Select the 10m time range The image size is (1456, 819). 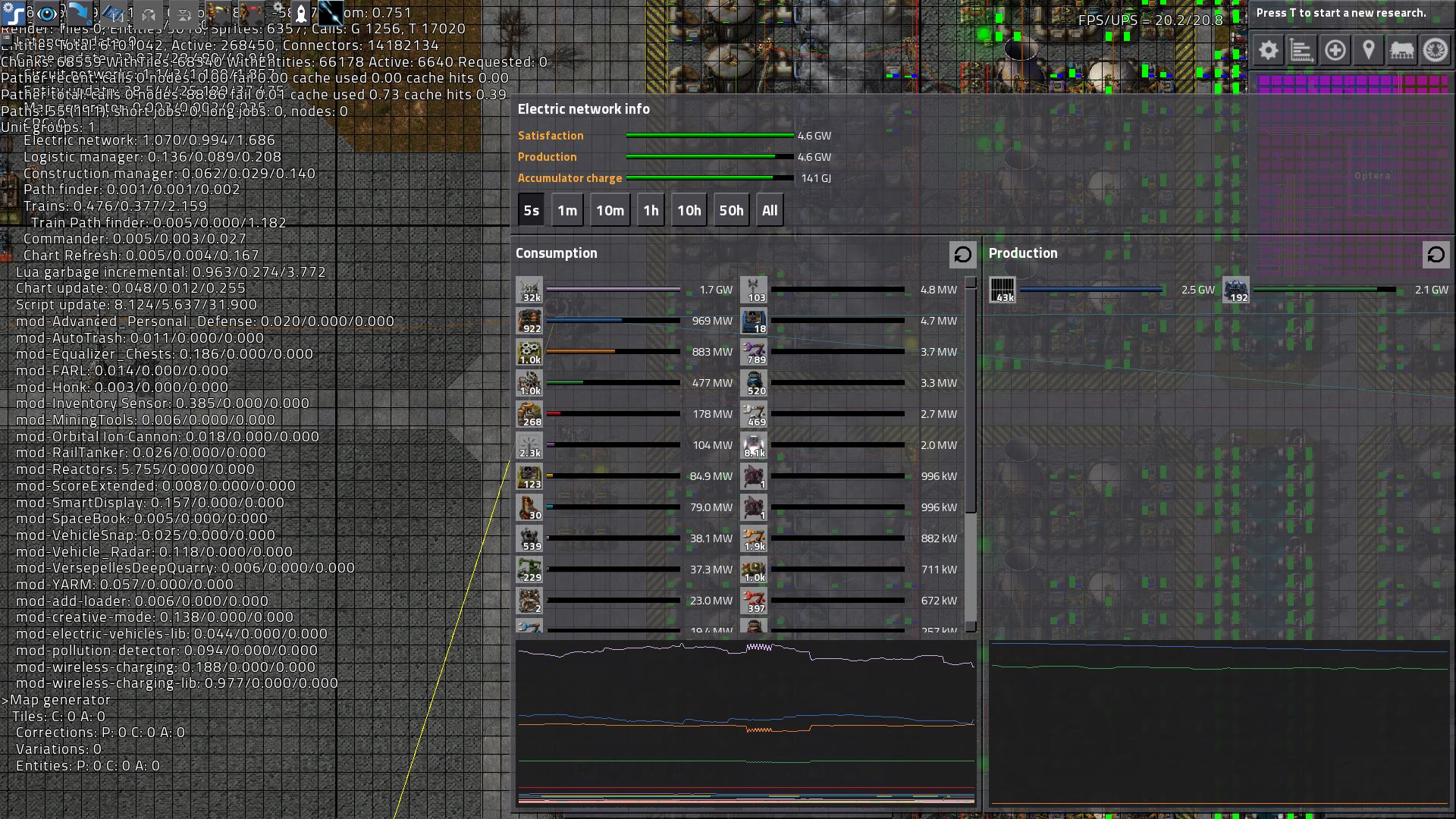pos(610,211)
